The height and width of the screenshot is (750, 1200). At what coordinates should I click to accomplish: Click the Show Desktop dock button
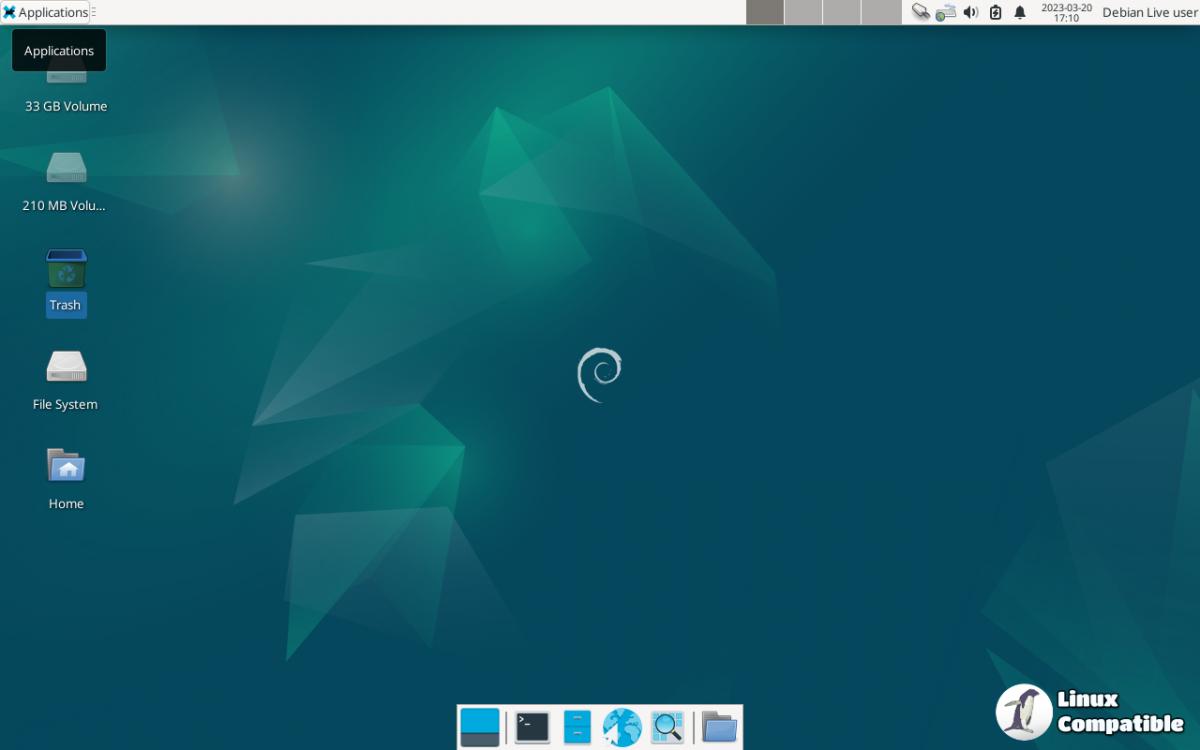point(479,727)
